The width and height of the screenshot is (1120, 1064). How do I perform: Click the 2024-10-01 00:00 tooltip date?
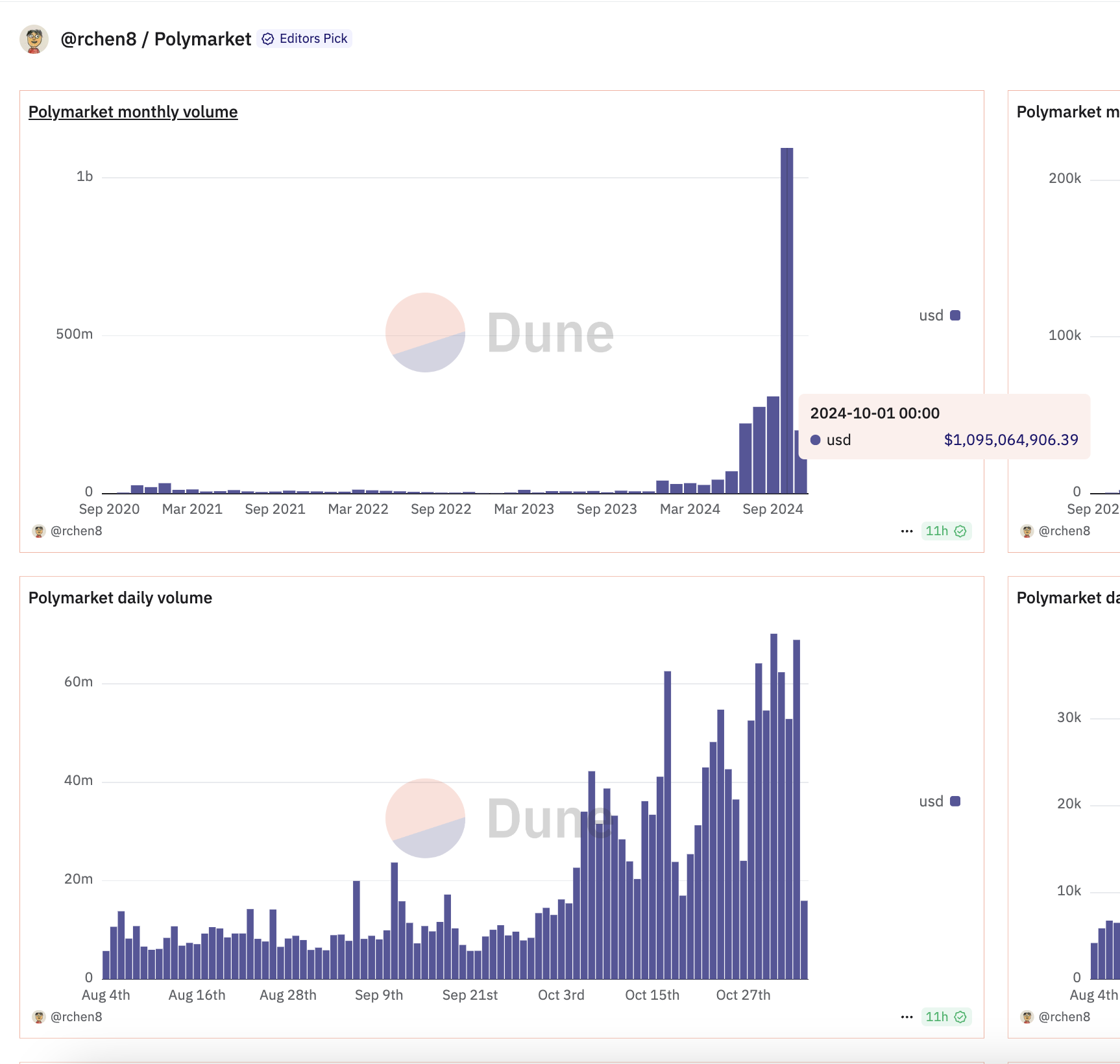coord(875,413)
